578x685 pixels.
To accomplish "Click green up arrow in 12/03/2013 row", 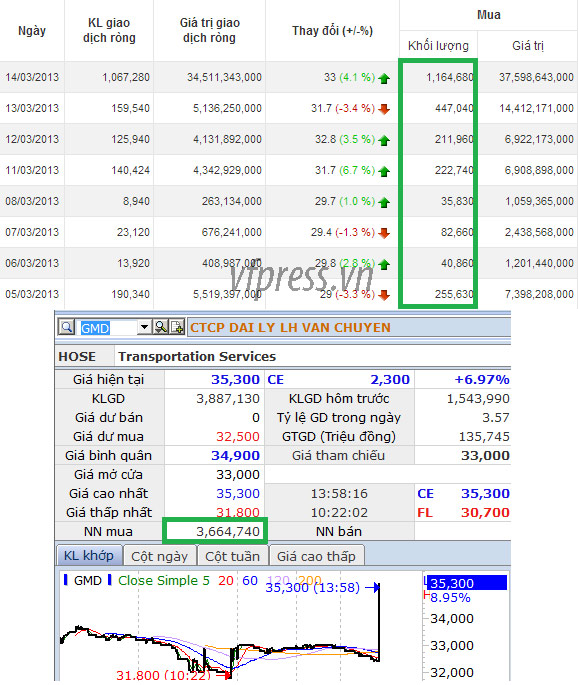I will (x=384, y=141).
